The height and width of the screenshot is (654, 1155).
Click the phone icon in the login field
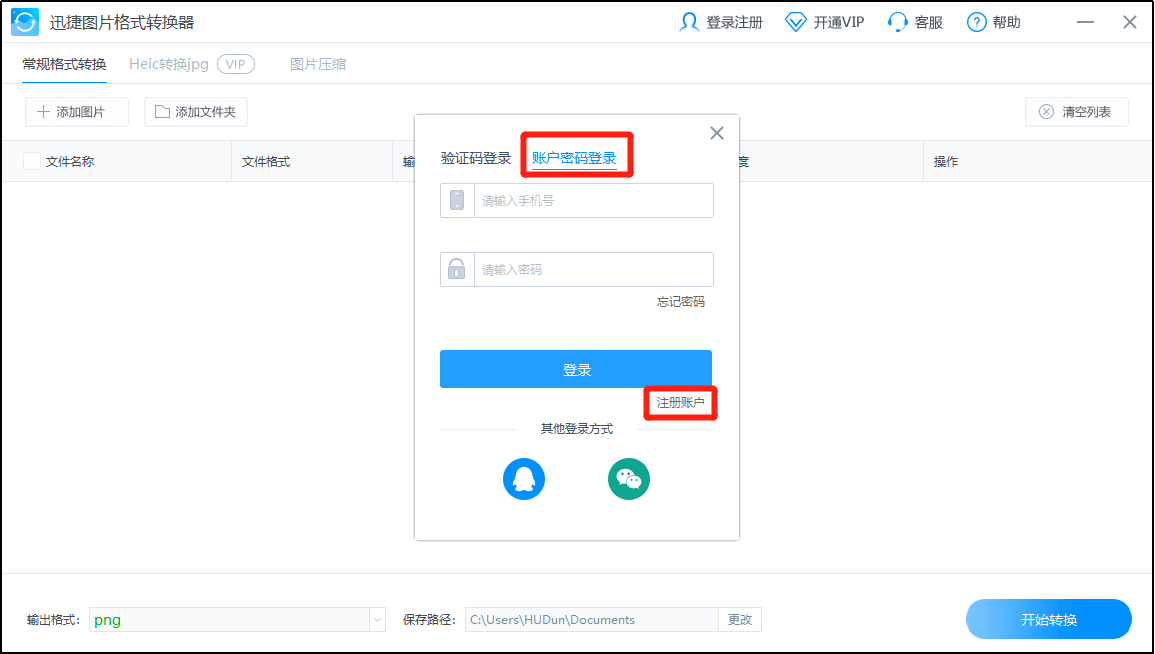click(457, 200)
